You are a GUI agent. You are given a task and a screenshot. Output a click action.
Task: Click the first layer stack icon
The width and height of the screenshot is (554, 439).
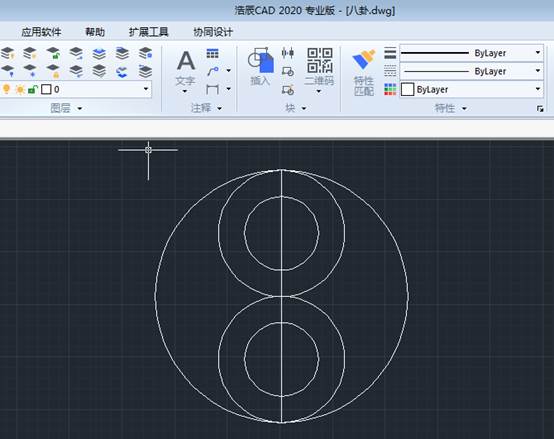coord(7,54)
